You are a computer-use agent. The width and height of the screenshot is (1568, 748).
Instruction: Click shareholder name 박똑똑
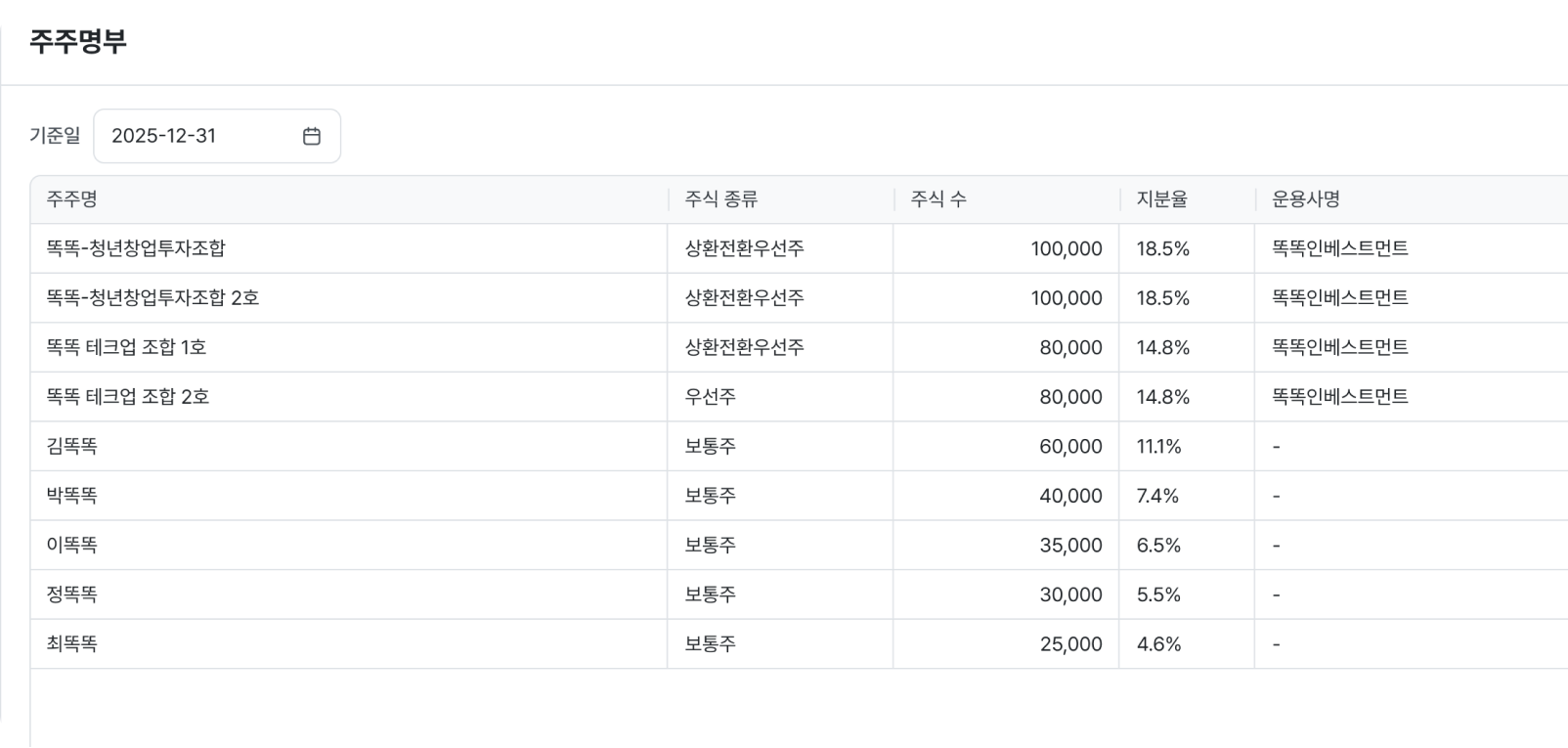(71, 496)
